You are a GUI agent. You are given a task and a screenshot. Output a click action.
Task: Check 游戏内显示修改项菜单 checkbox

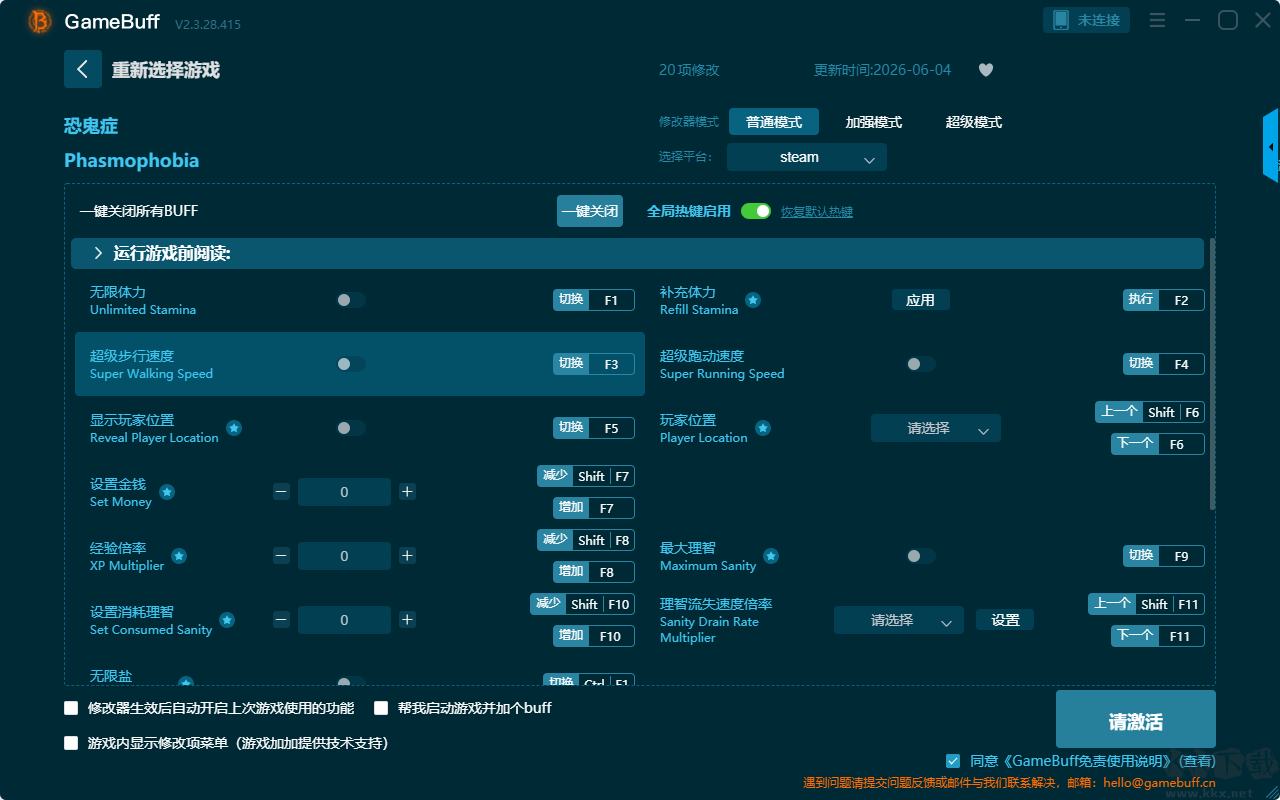point(71,743)
